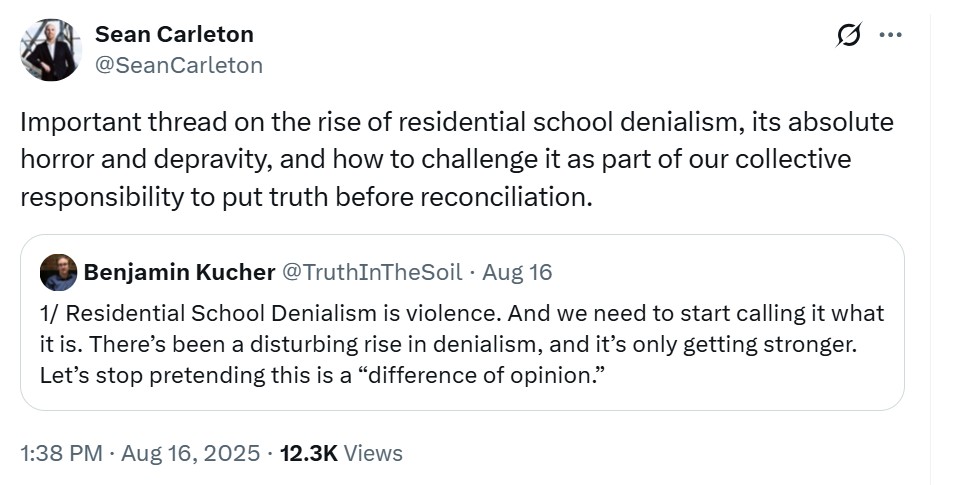Screen dimensions: 956x485
Task: Open the 1:38 PM post timestamp
Action: [x=62, y=453]
